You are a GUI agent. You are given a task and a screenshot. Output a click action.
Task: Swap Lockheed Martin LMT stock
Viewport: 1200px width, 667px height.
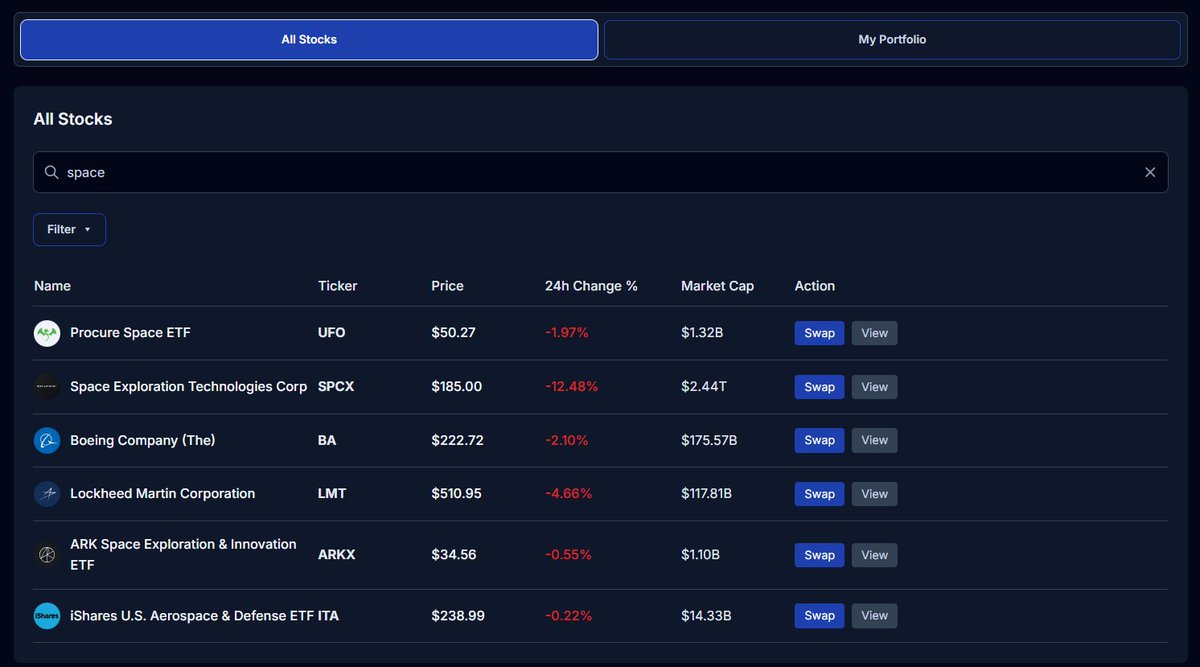[x=819, y=494]
